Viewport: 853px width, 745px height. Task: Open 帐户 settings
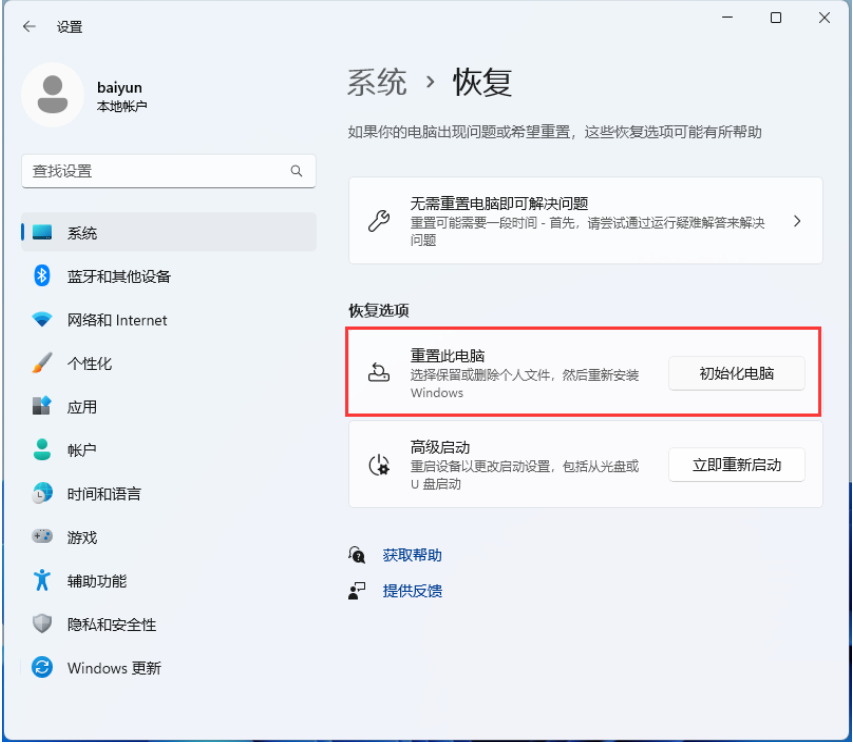pos(169,450)
